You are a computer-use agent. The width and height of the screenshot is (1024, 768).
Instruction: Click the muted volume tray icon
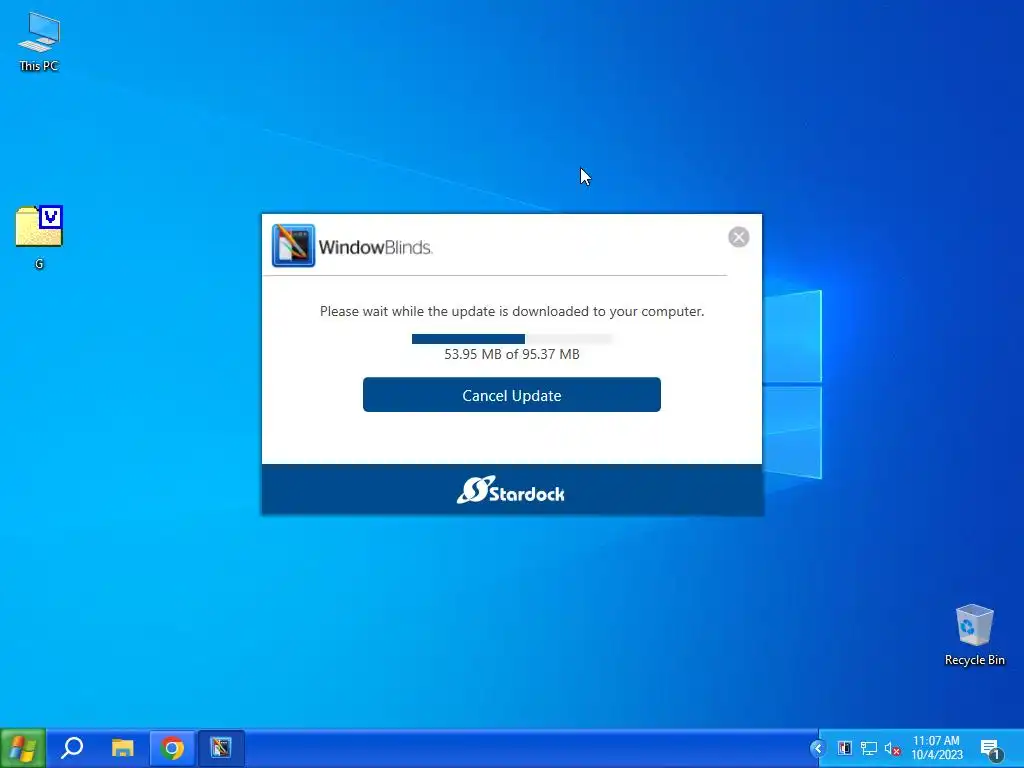[x=893, y=748]
